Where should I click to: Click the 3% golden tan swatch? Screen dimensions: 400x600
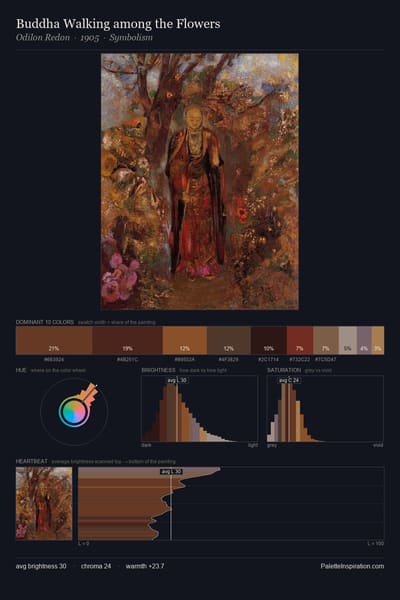[378, 340]
